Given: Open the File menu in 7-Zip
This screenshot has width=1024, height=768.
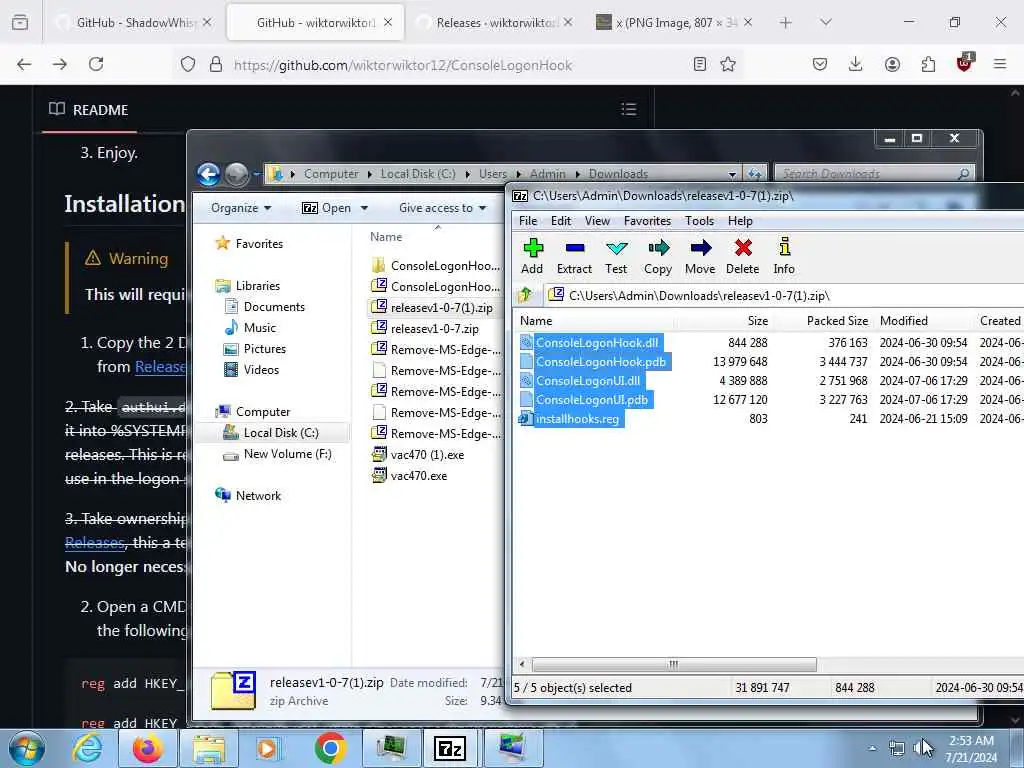Looking at the screenshot, I should click(x=528, y=221).
